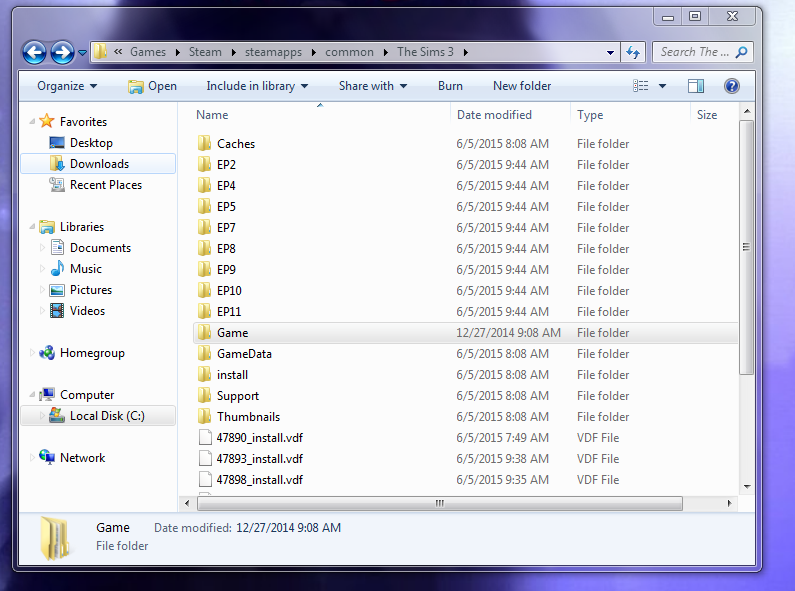Viewport: 795px width, 591px height.
Task: Expand the Pictures library
Action: point(43,290)
